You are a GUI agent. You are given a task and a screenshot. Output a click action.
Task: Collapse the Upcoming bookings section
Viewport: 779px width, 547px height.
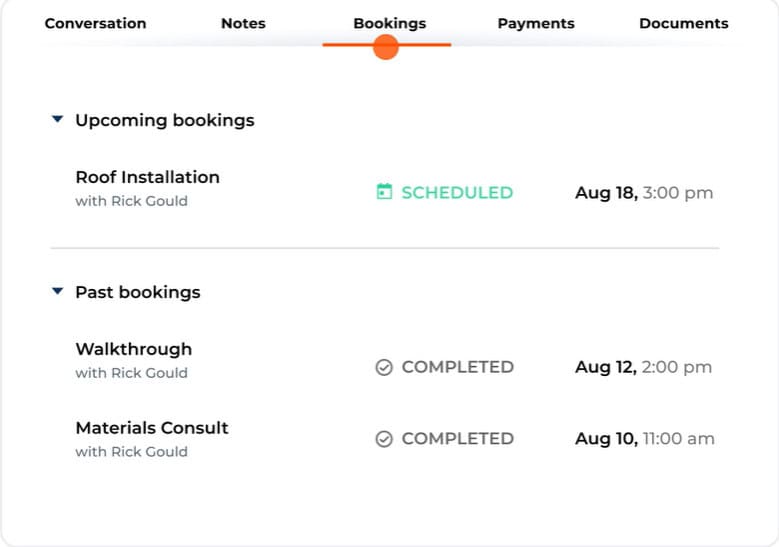coord(58,120)
